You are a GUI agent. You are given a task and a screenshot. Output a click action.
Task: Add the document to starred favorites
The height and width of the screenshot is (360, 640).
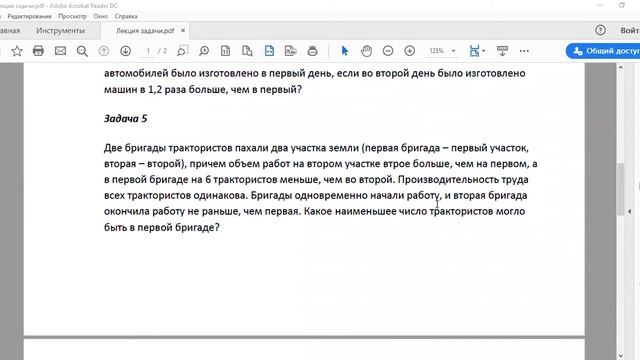pos(17,51)
